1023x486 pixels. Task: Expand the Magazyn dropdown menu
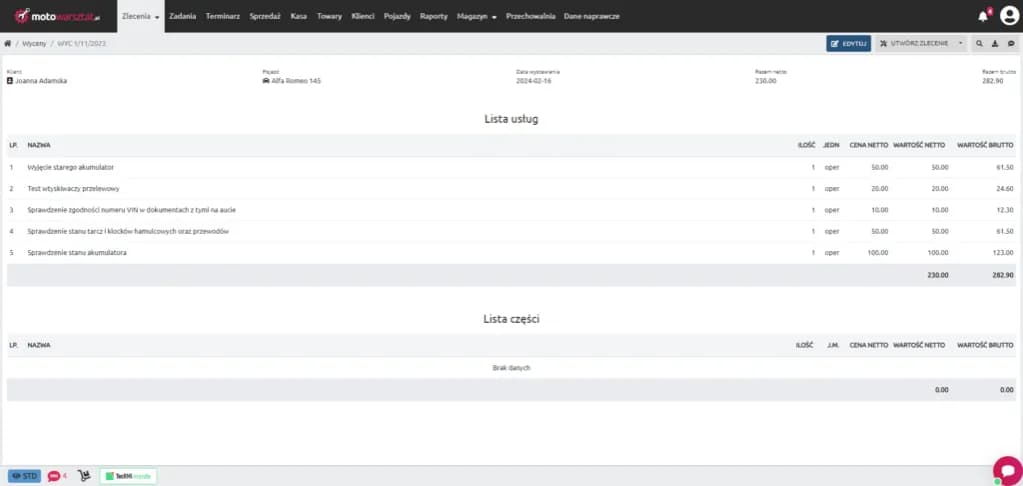pos(477,17)
